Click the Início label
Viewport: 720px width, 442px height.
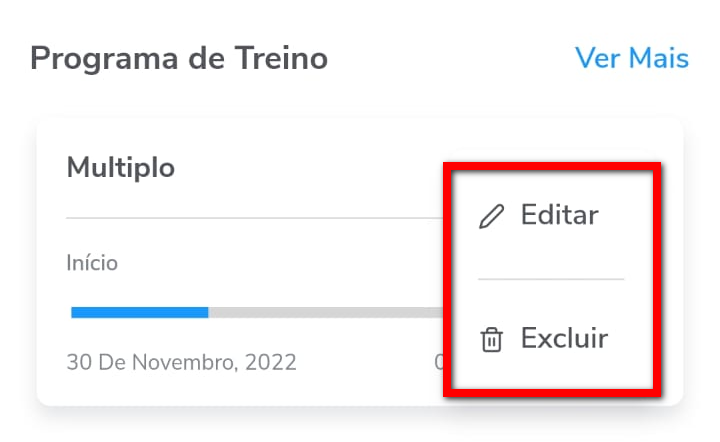[x=92, y=264]
